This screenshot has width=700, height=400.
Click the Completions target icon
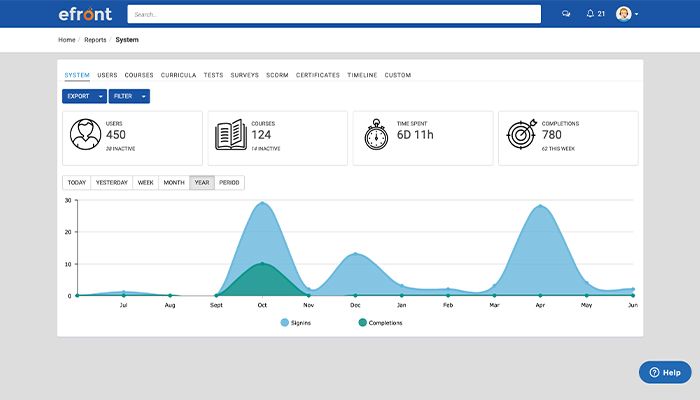(521, 135)
